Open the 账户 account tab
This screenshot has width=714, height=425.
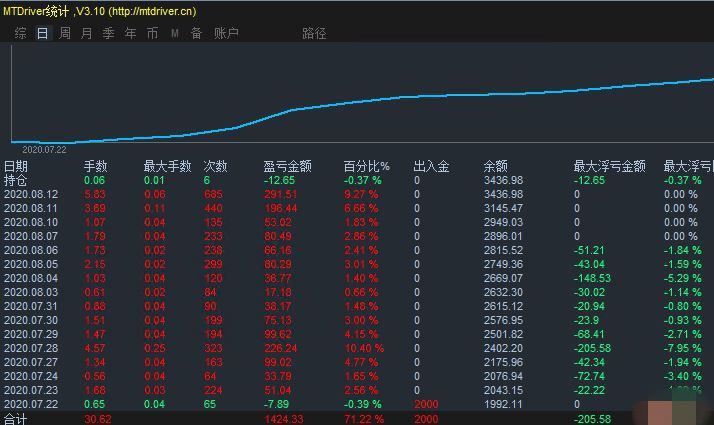pyautogui.click(x=226, y=33)
